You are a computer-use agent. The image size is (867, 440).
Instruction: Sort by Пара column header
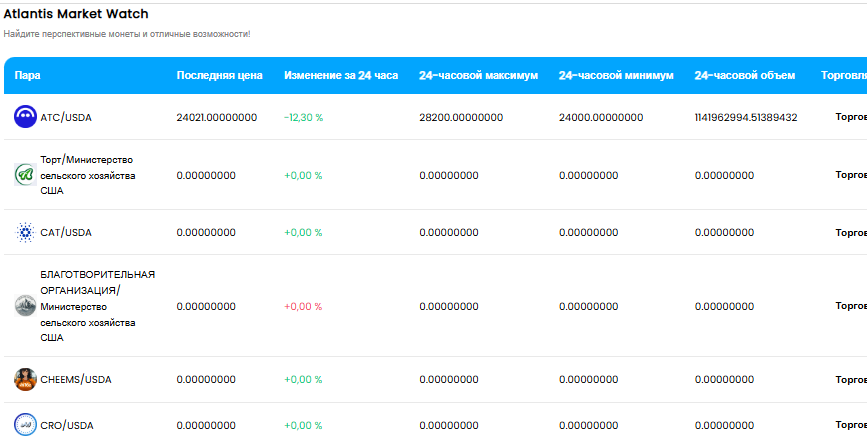(x=27, y=75)
